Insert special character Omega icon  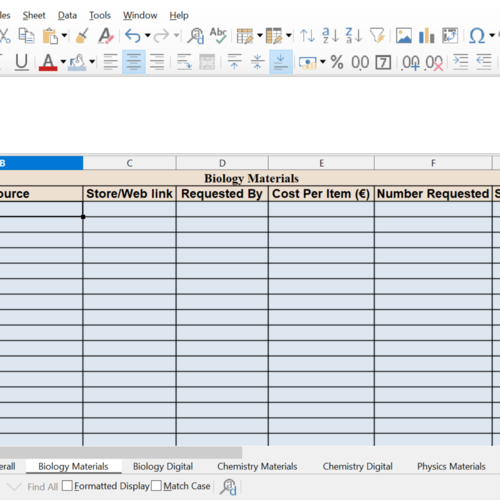[x=477, y=35]
